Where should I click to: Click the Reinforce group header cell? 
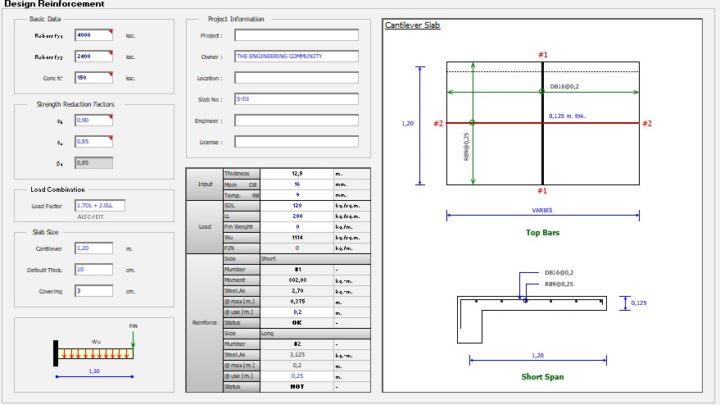[x=205, y=323]
